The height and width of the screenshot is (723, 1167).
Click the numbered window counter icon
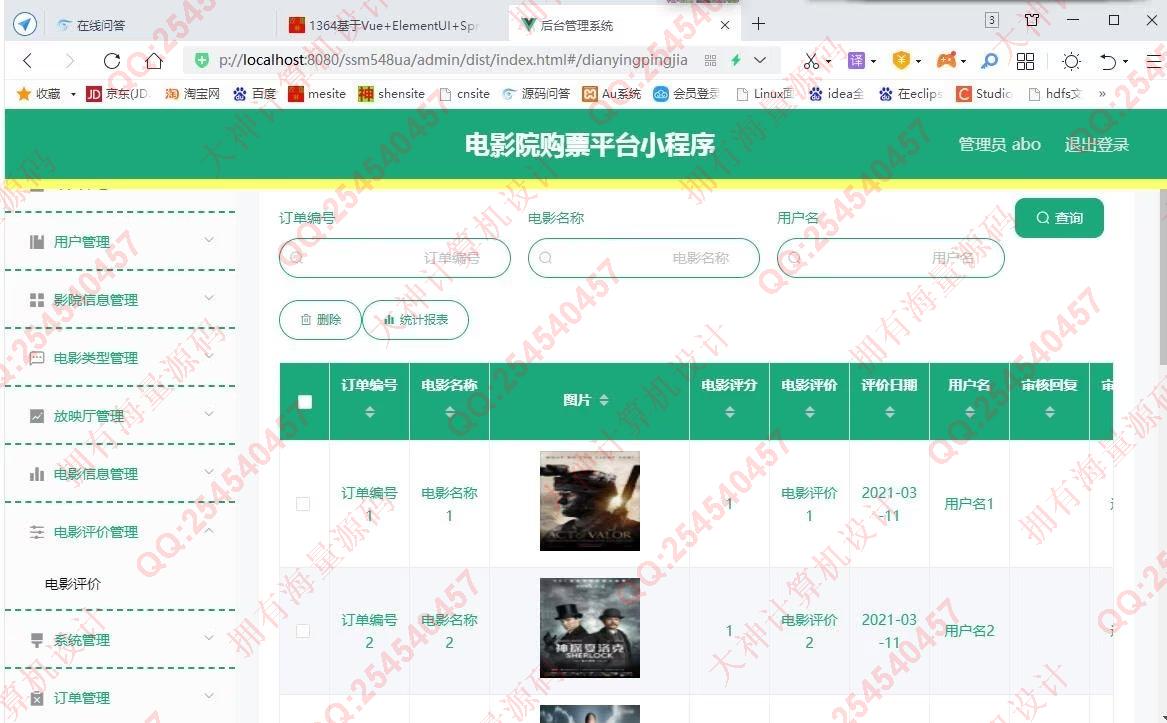(991, 20)
